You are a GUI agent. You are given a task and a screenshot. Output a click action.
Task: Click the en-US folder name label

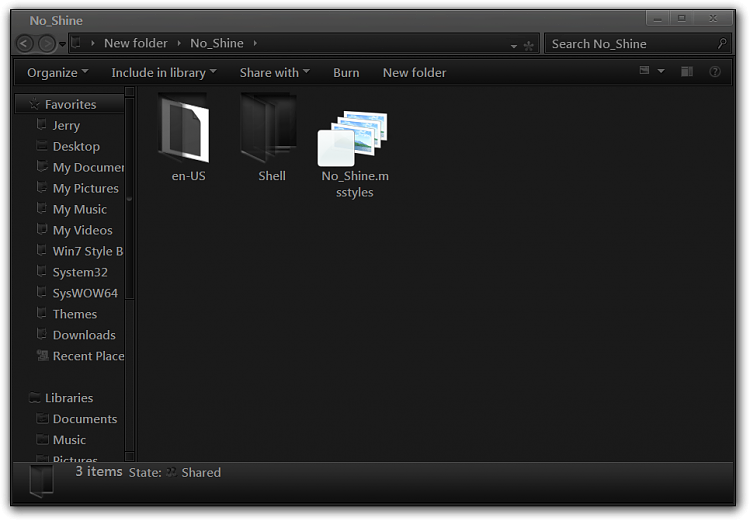pos(188,176)
